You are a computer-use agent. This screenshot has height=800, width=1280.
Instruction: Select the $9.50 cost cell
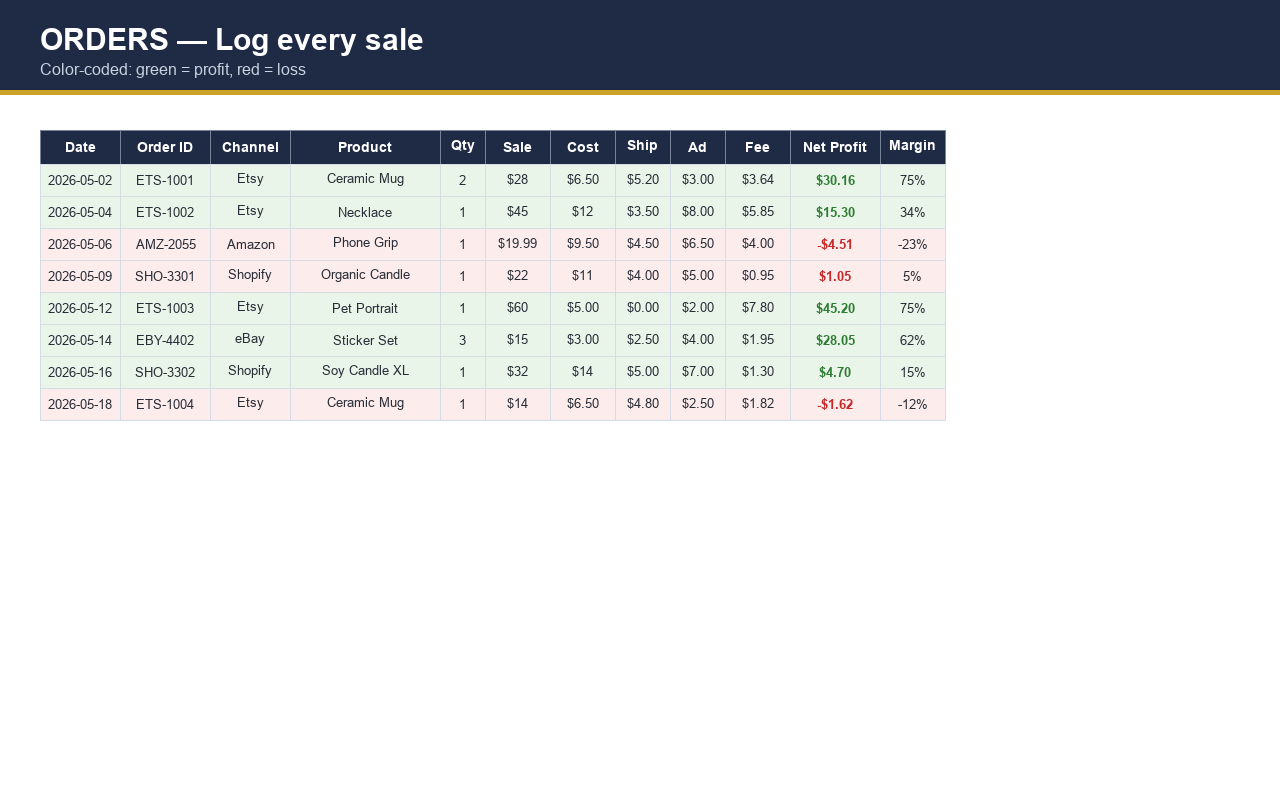583,245
